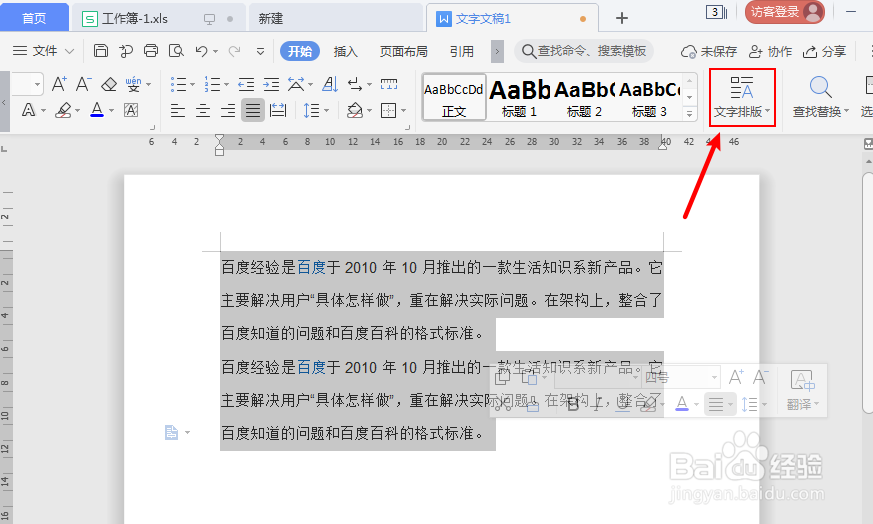Click the search commands and templates box
The height and width of the screenshot is (524, 873).
[x=583, y=51]
